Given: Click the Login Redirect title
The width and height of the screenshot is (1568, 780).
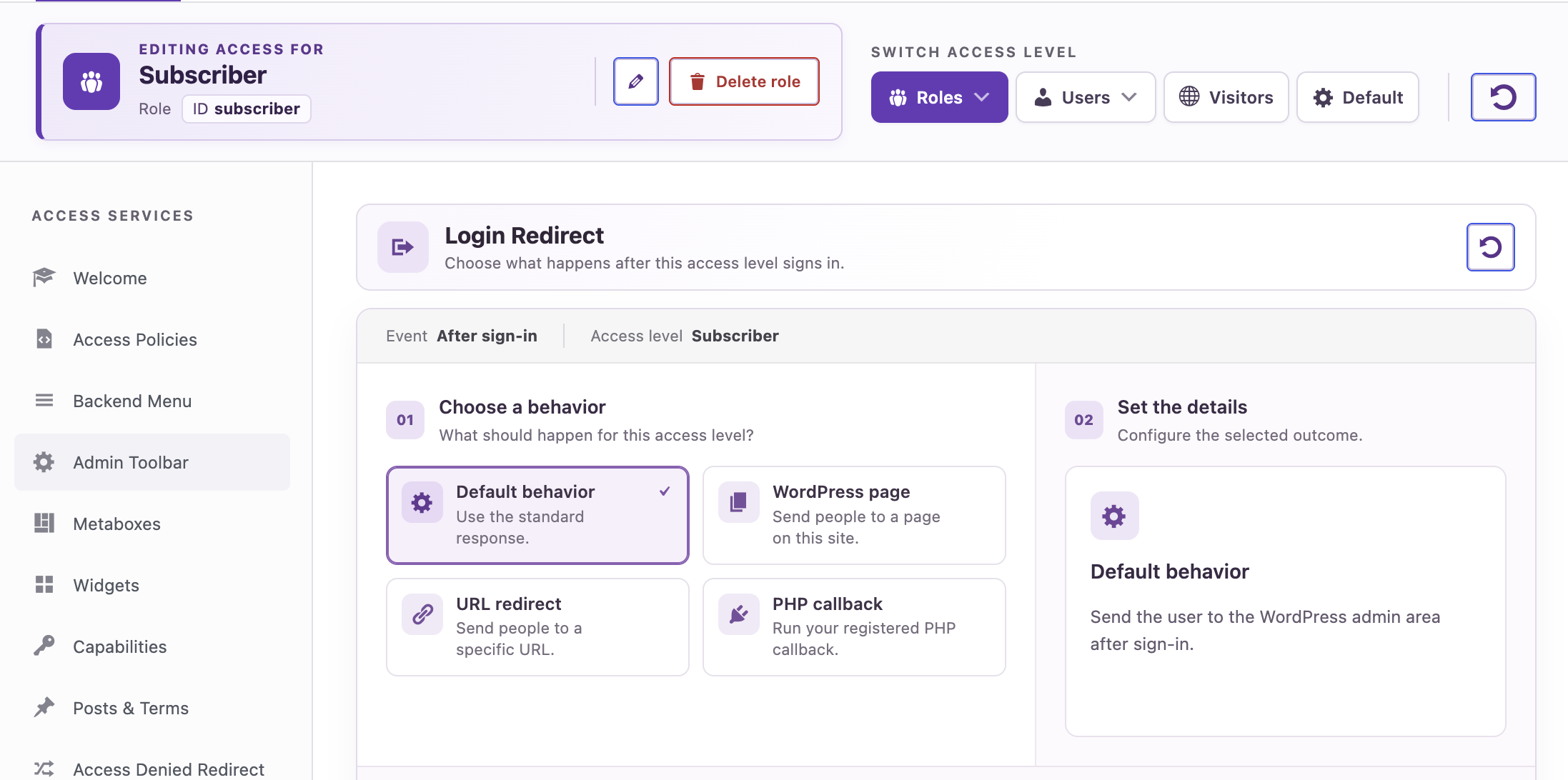Looking at the screenshot, I should [524, 236].
